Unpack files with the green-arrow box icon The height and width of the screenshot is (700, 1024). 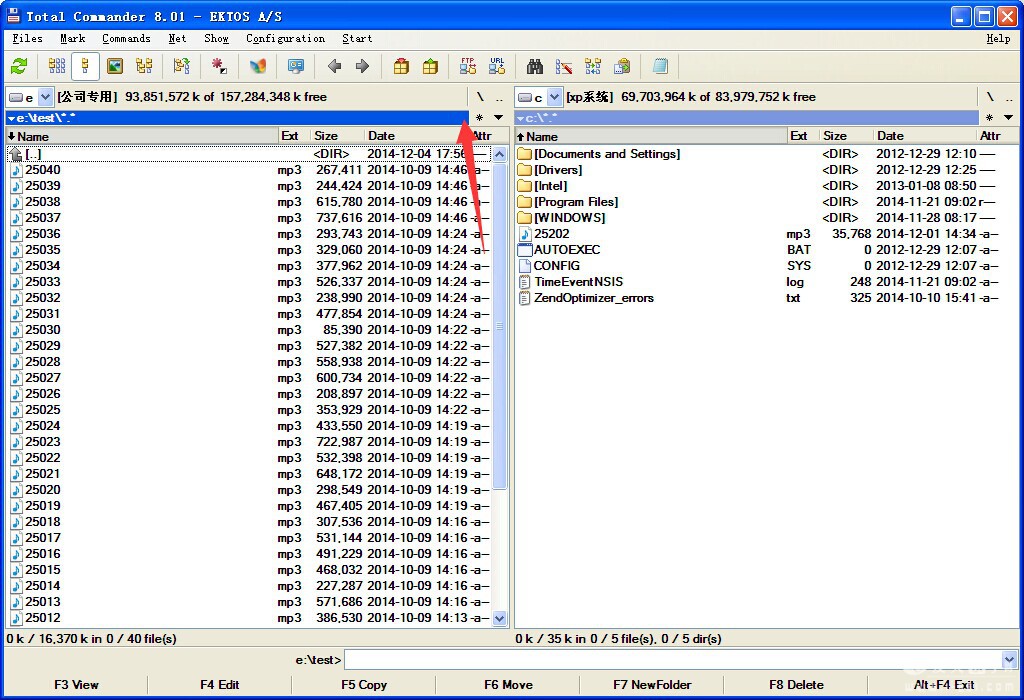(430, 66)
